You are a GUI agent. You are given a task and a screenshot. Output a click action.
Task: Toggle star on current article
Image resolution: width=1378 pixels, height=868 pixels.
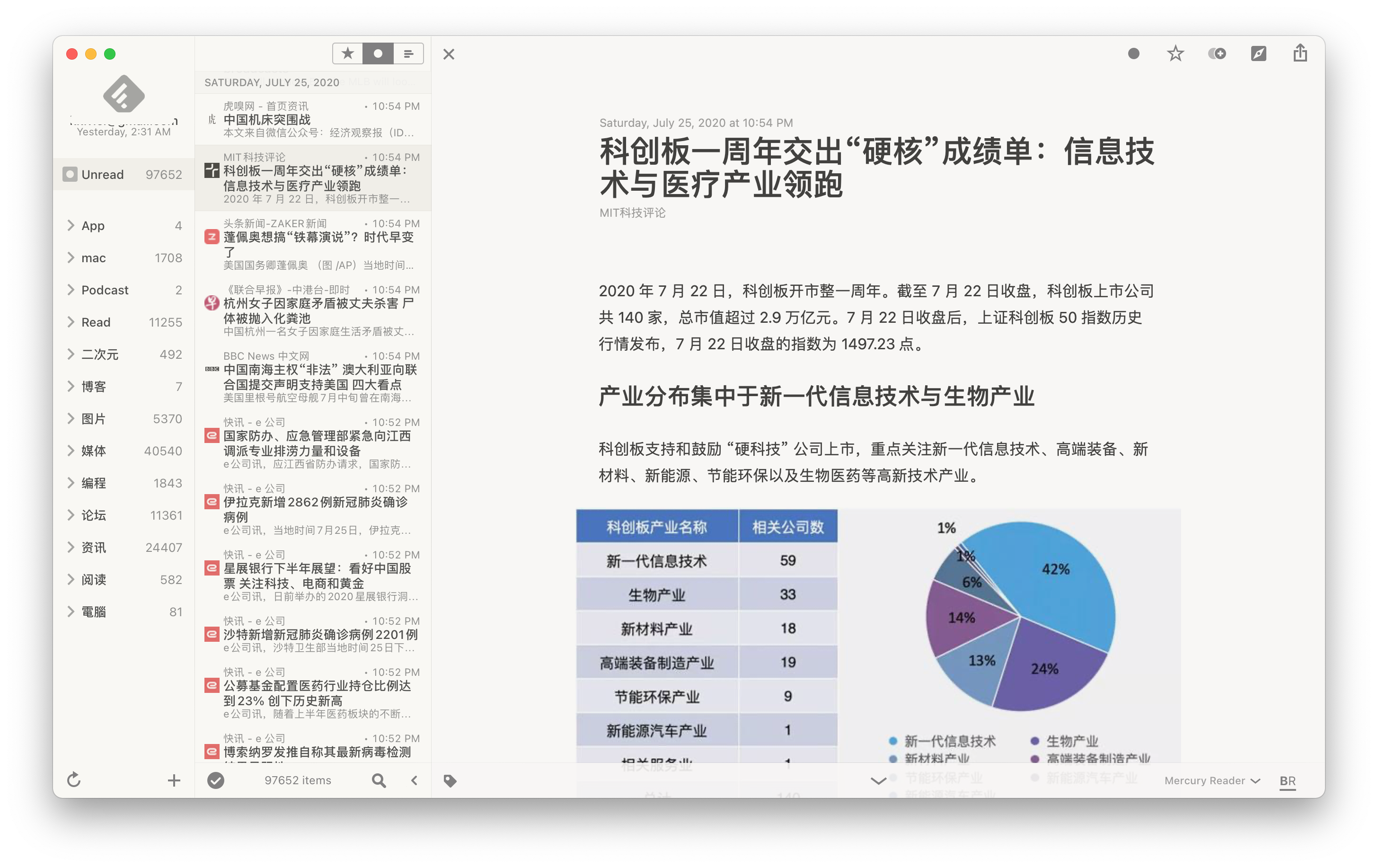tap(1175, 54)
